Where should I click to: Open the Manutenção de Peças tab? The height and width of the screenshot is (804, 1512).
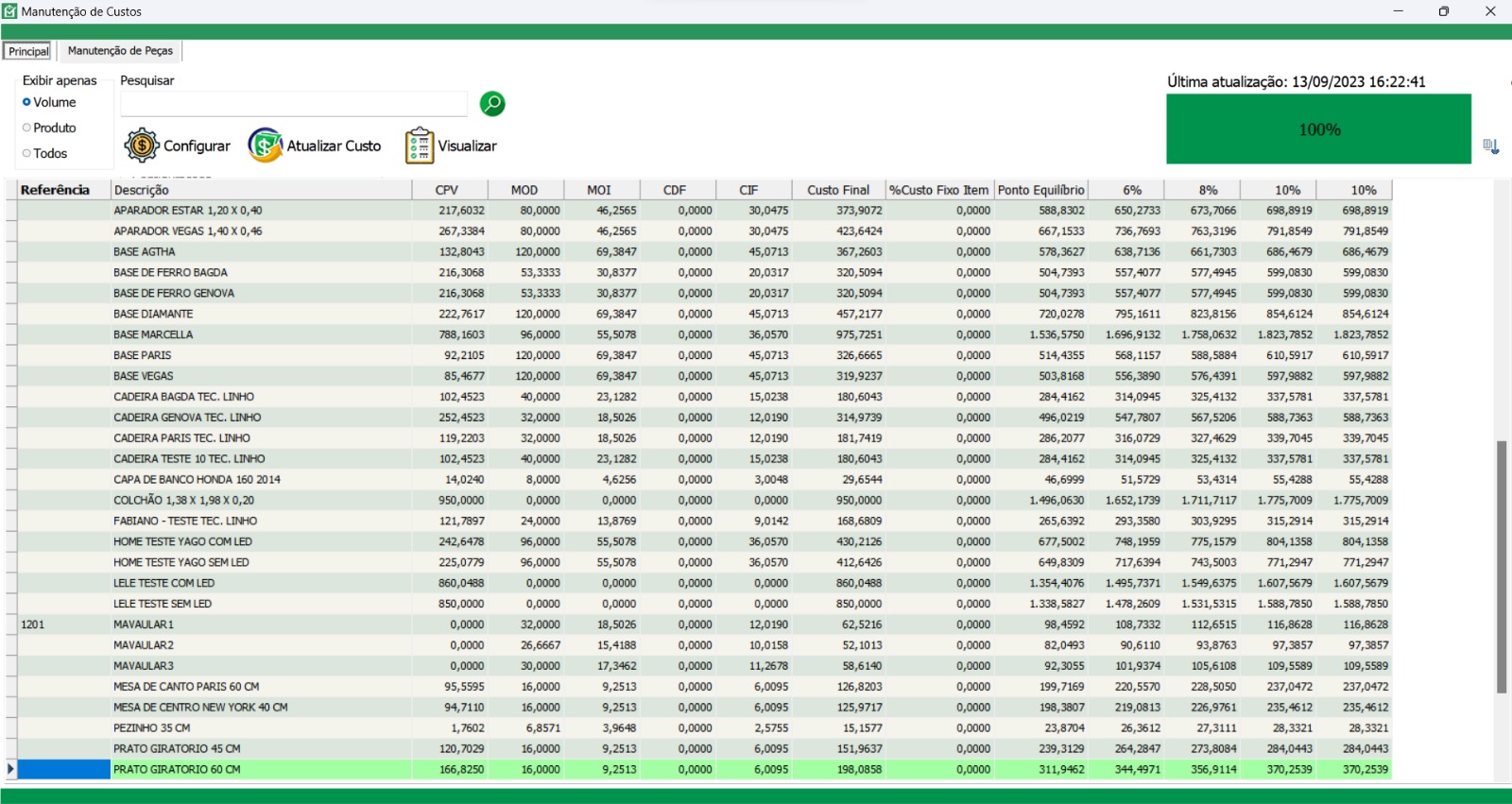[120, 51]
